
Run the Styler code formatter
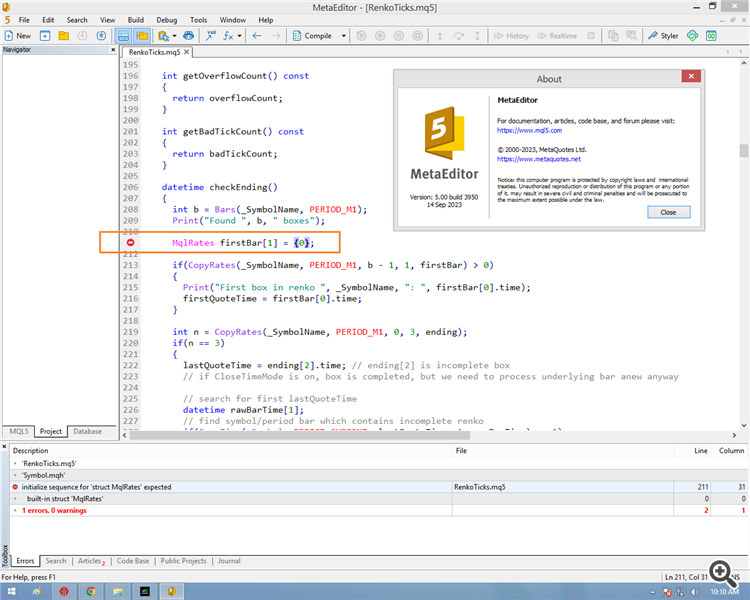pos(663,36)
